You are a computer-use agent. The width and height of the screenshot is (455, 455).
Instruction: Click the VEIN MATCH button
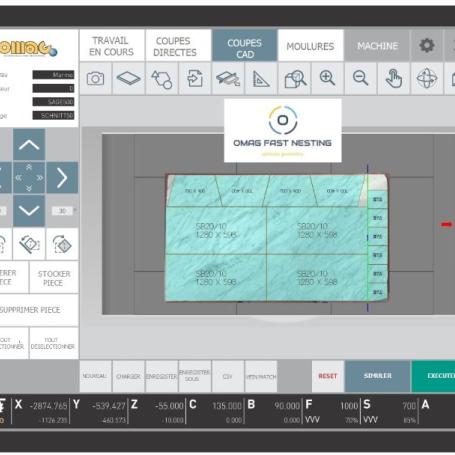coord(261,376)
